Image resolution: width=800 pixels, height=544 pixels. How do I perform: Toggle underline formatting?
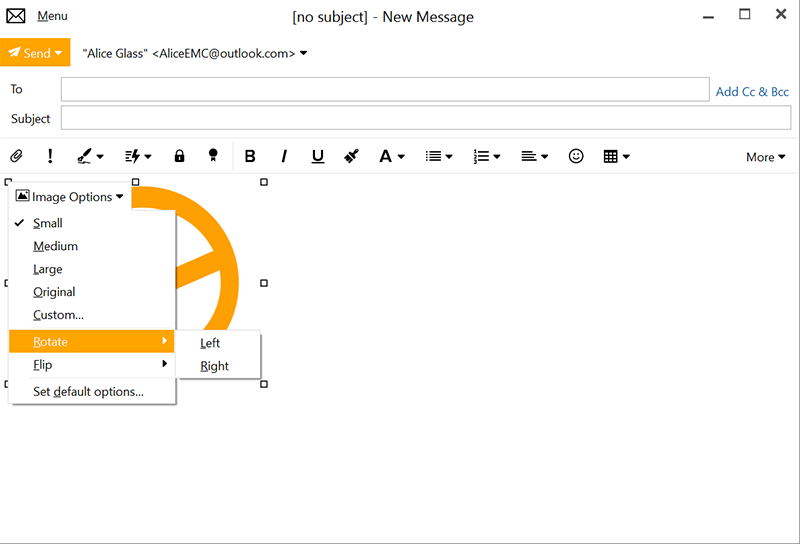(318, 156)
